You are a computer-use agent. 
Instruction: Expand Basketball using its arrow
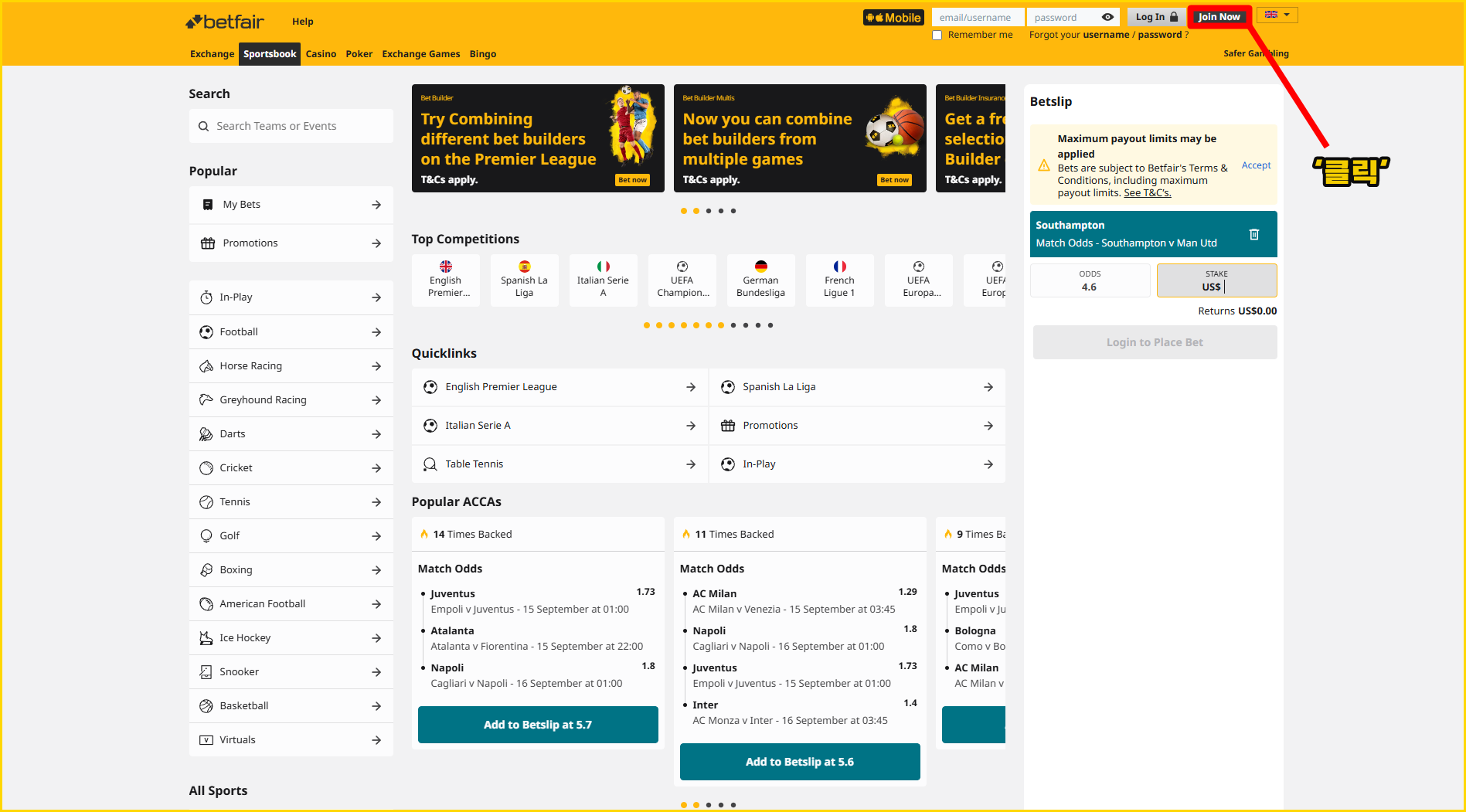coord(376,706)
